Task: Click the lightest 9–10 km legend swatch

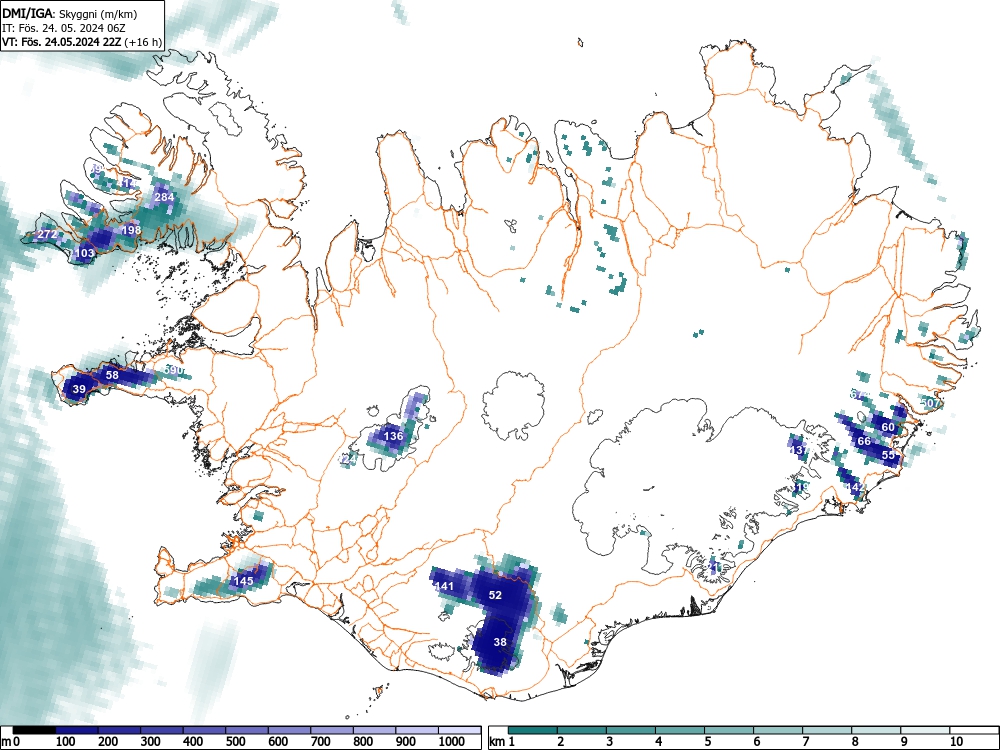Action: pos(925,730)
